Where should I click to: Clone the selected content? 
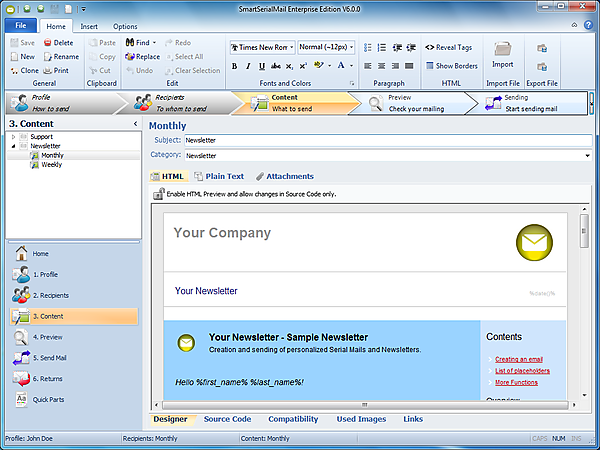24,70
